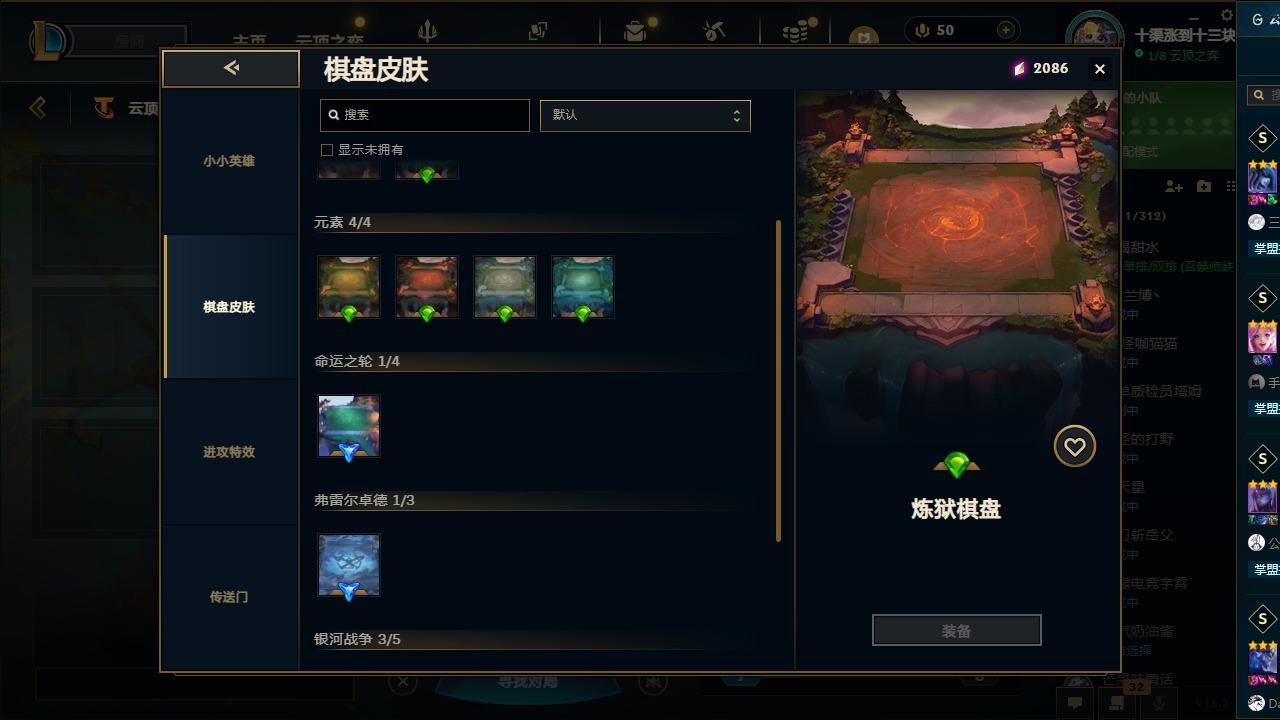Switch to the 小小英雄 tab
Image resolution: width=1280 pixels, height=720 pixels.
pyautogui.click(x=229, y=161)
